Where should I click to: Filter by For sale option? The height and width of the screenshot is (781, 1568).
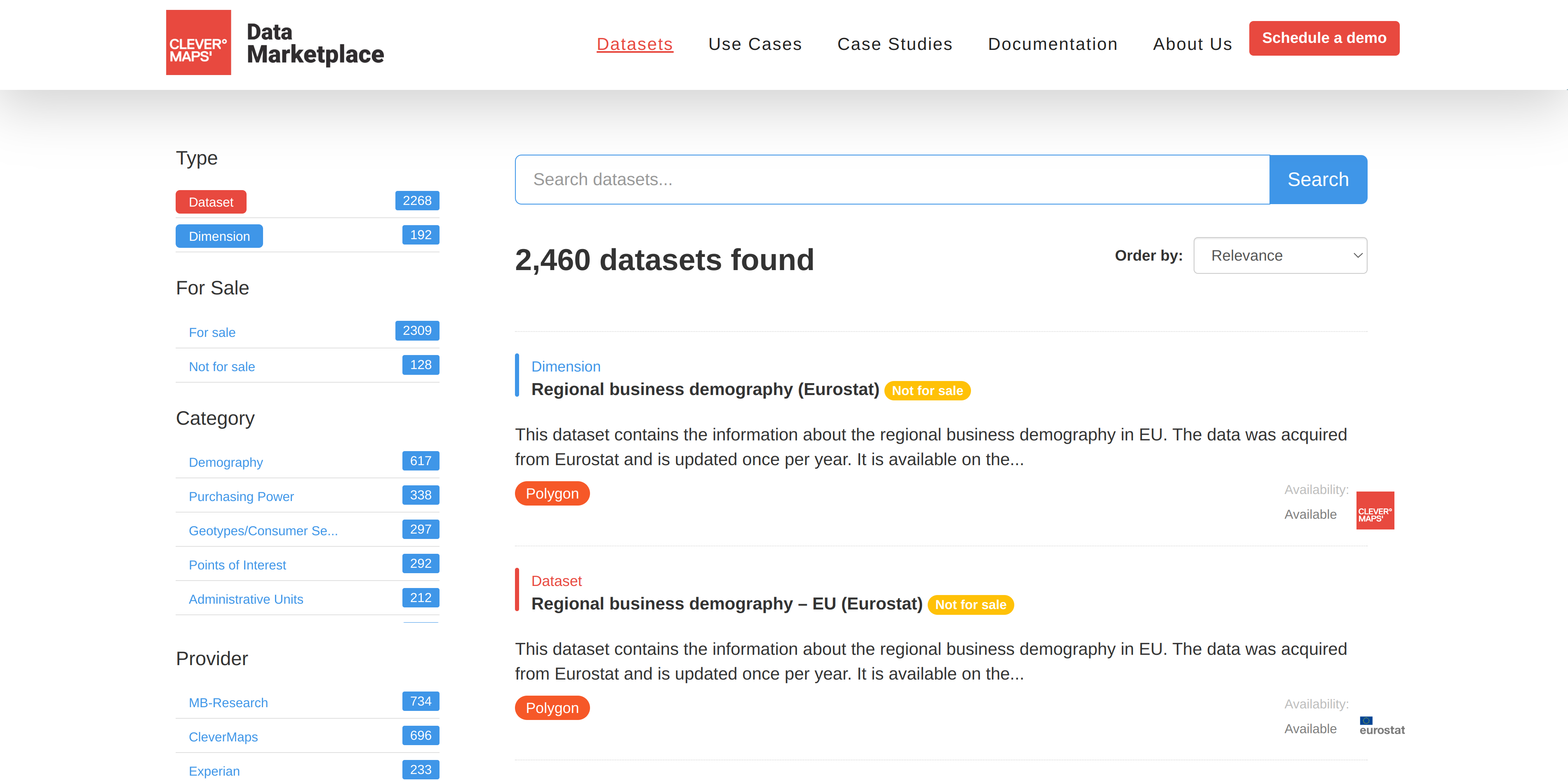coord(212,332)
